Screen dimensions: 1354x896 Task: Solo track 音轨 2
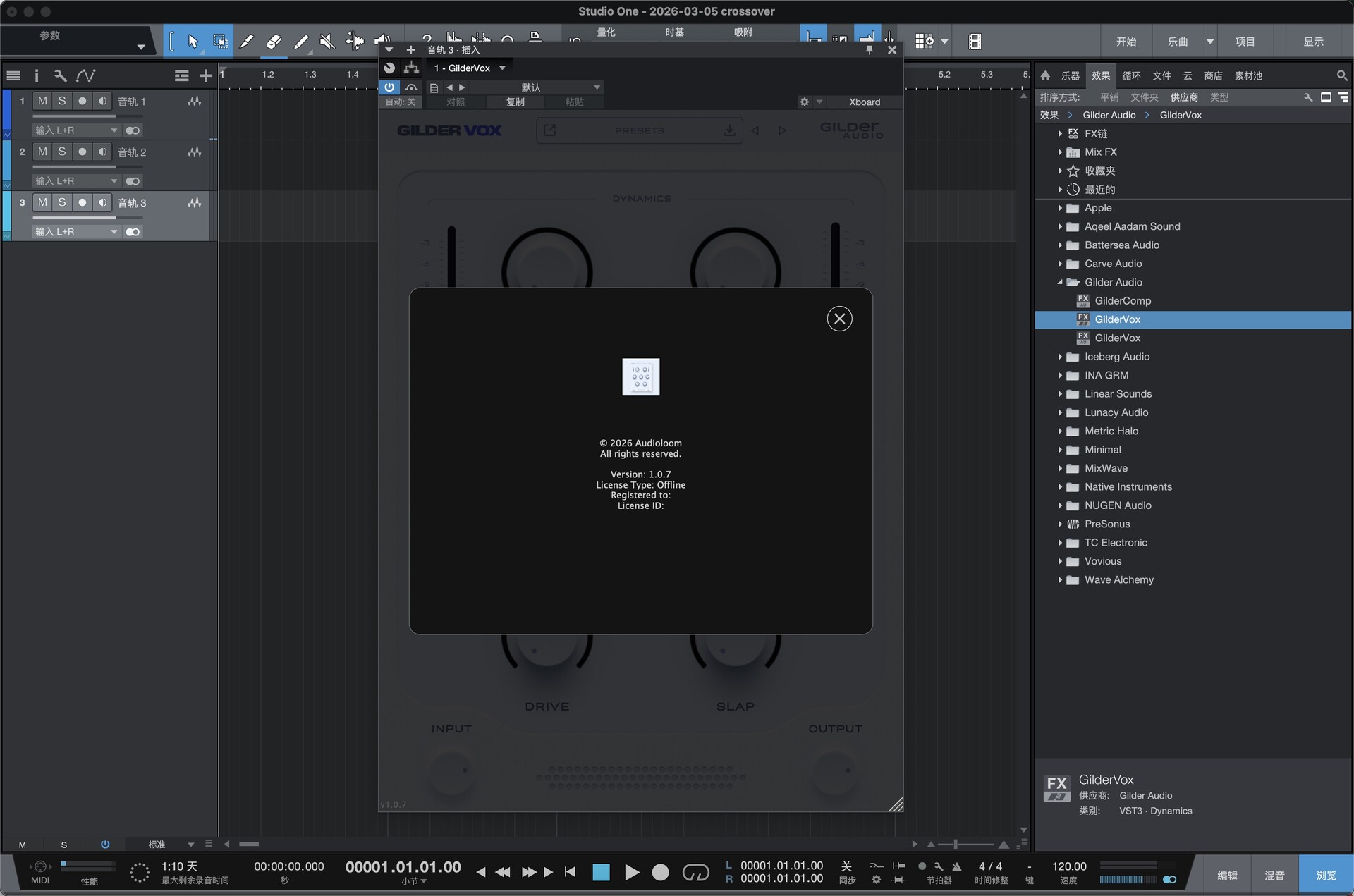coord(62,152)
